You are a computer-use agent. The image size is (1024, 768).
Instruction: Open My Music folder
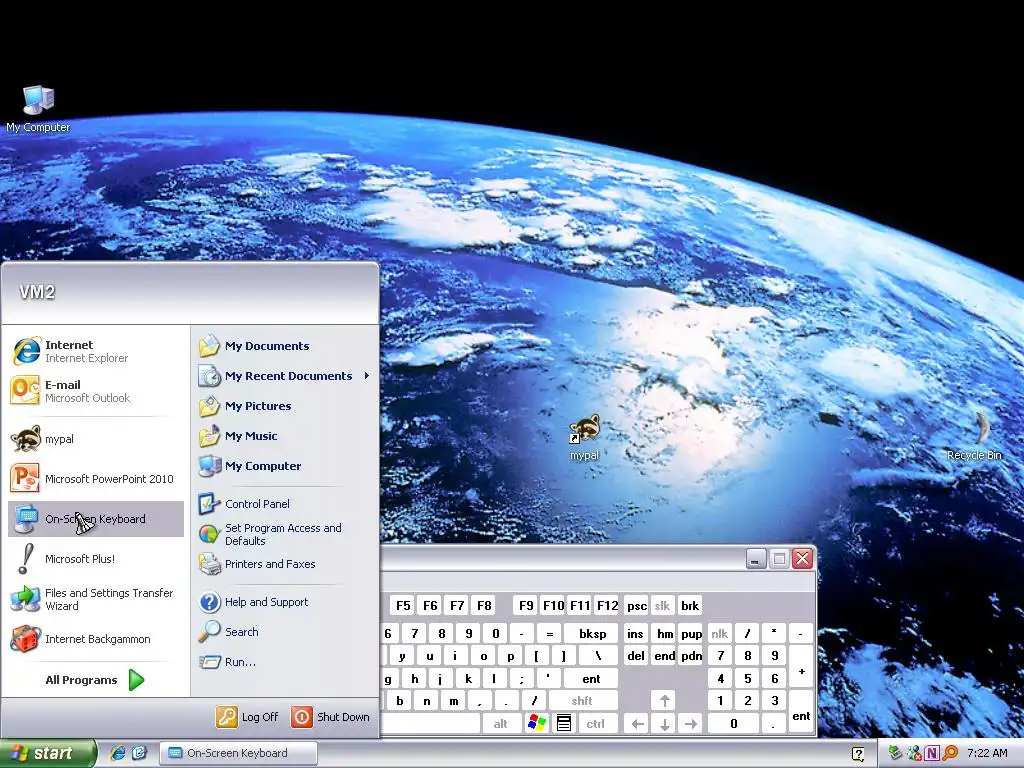pos(284,436)
